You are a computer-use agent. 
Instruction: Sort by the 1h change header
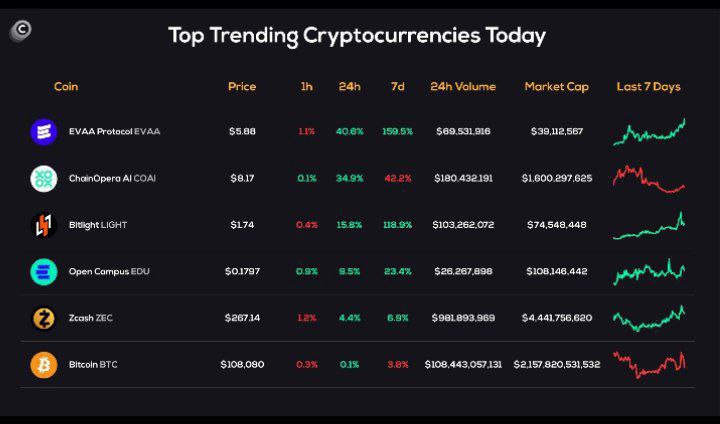coord(306,87)
